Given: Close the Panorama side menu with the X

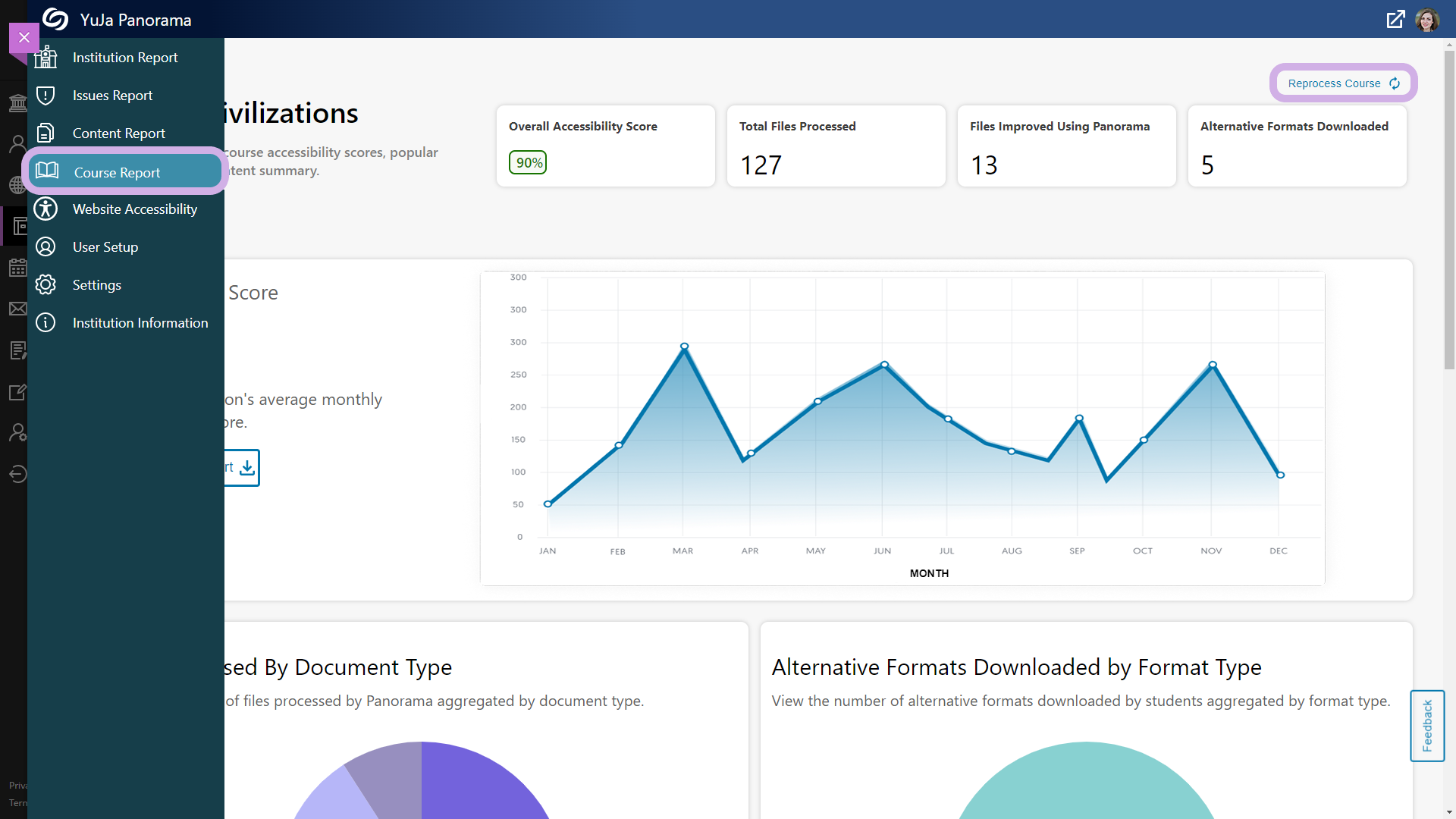Looking at the screenshot, I should click(x=24, y=37).
